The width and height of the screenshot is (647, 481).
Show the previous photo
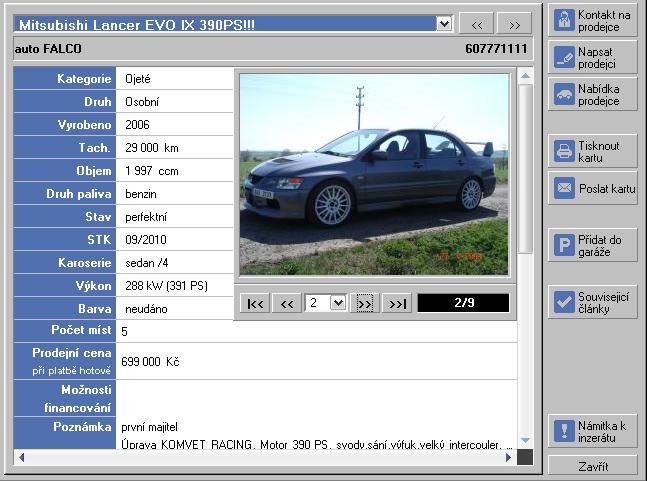coord(287,303)
